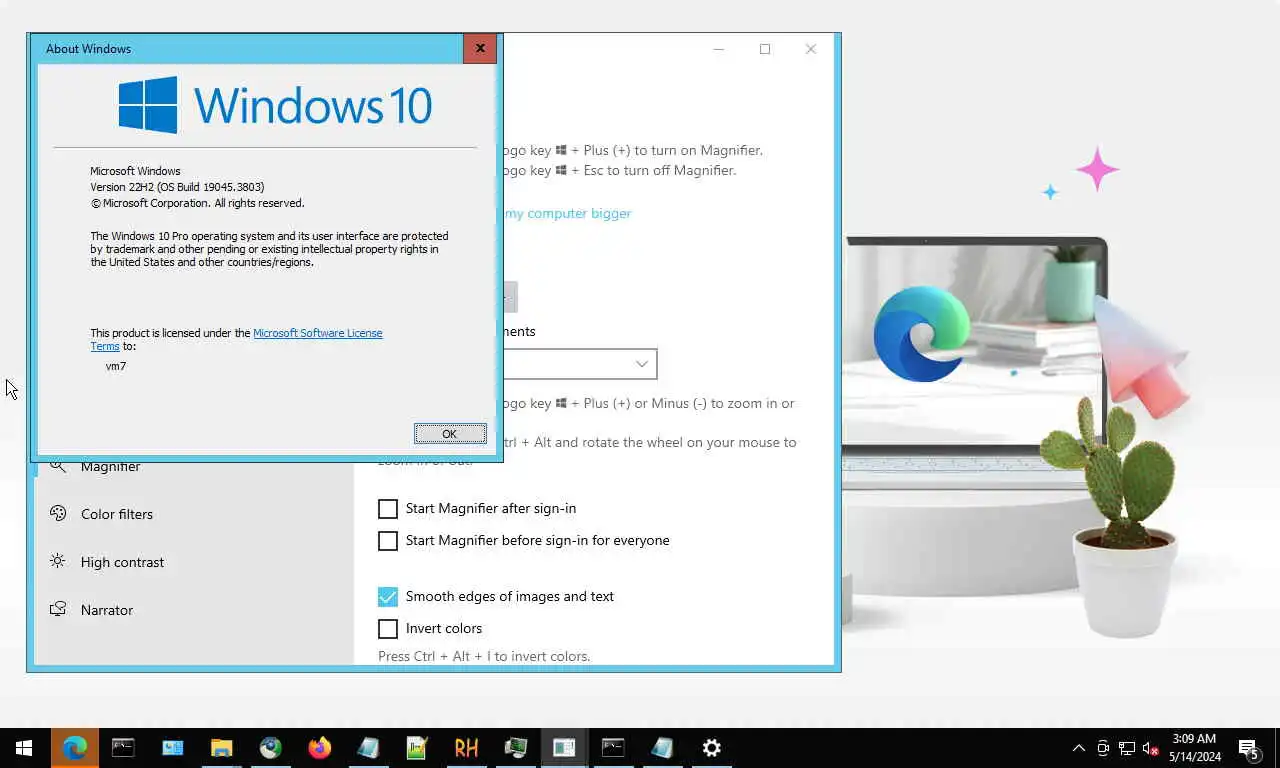Follow the 'my computer bigger' link in Settings
Screen dimensions: 1280x768
(x=567, y=213)
